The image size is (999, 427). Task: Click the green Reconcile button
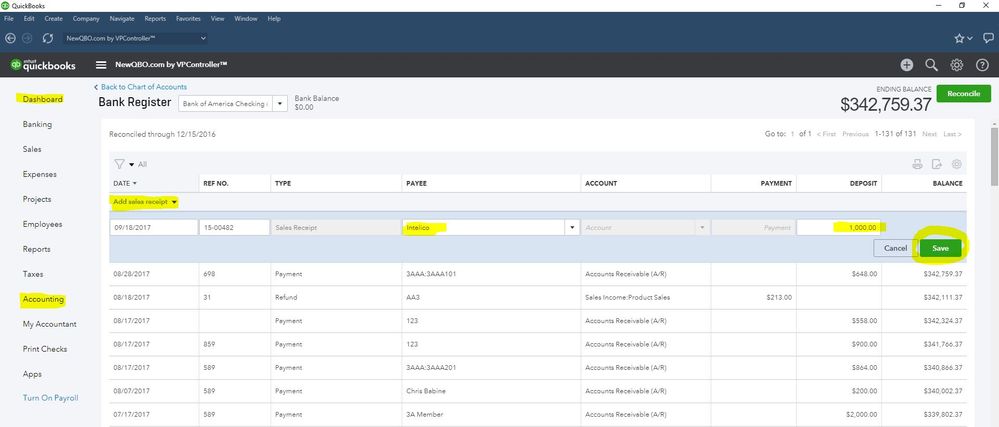click(963, 94)
